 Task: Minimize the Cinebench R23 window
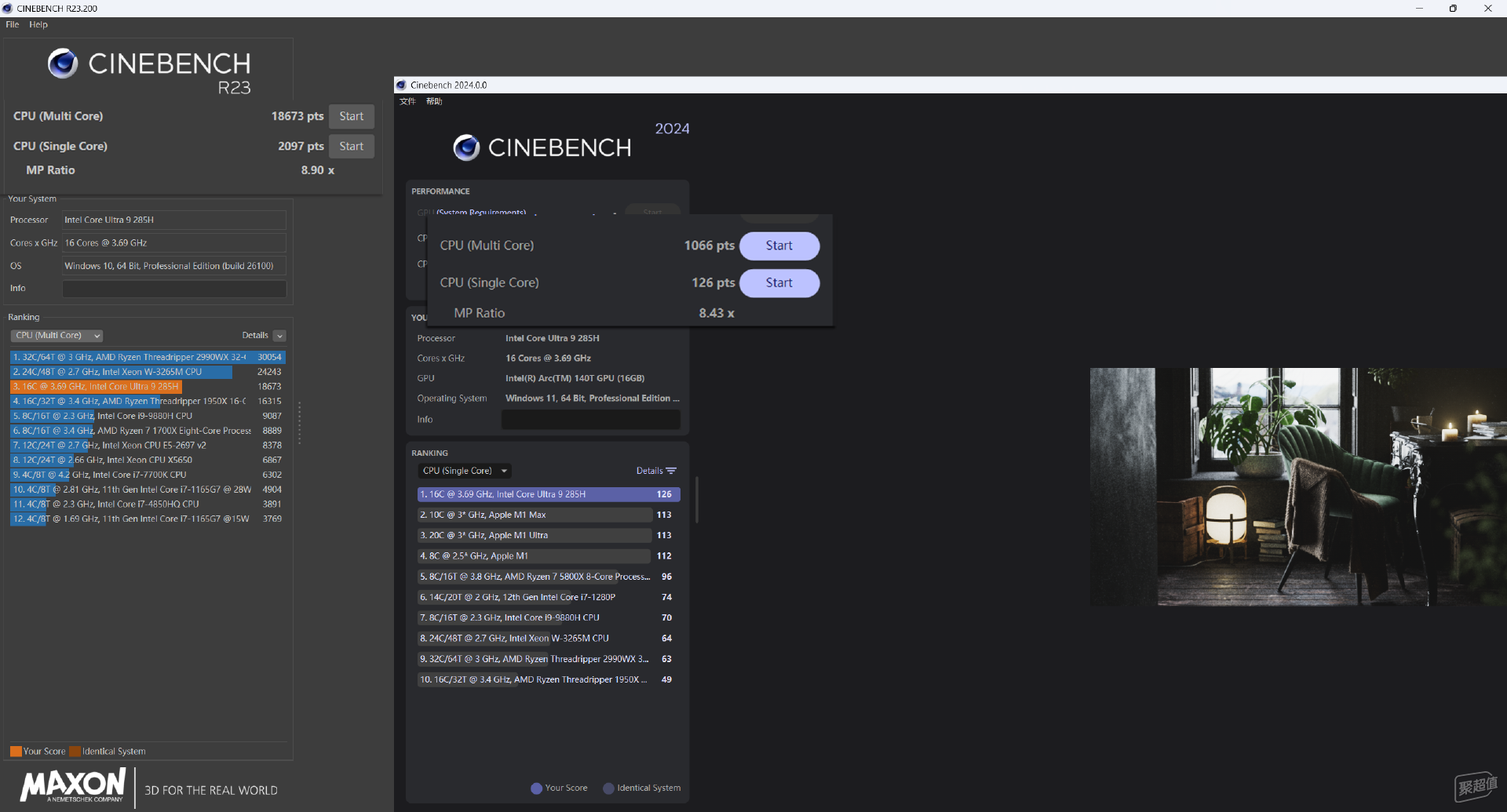(x=1419, y=9)
